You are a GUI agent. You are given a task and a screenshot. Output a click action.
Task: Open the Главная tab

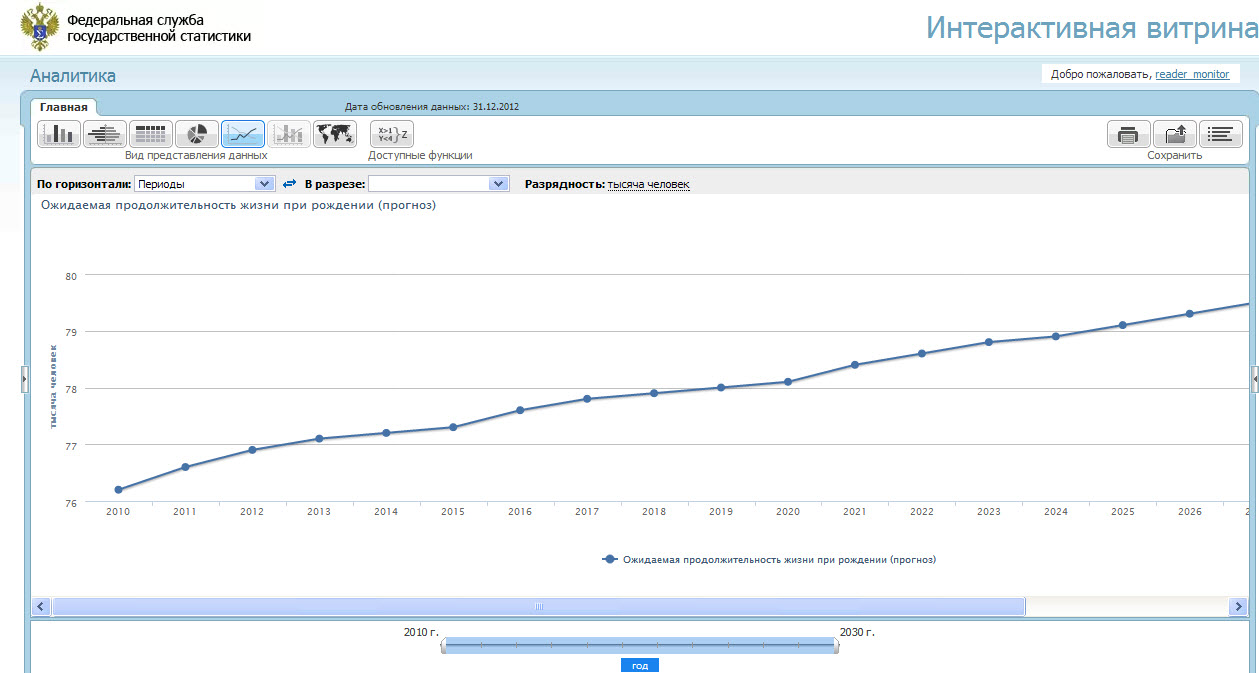coord(64,107)
